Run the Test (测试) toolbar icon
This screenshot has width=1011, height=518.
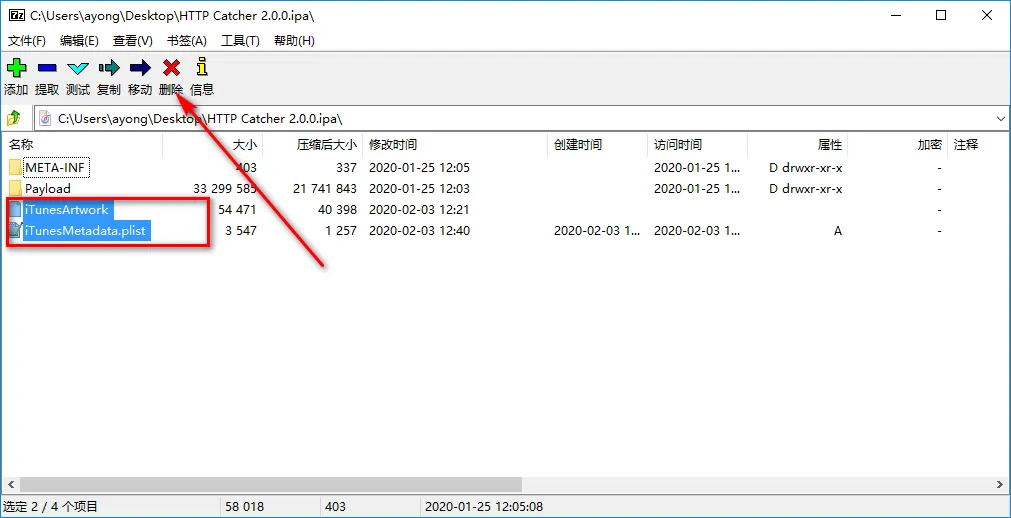77,68
